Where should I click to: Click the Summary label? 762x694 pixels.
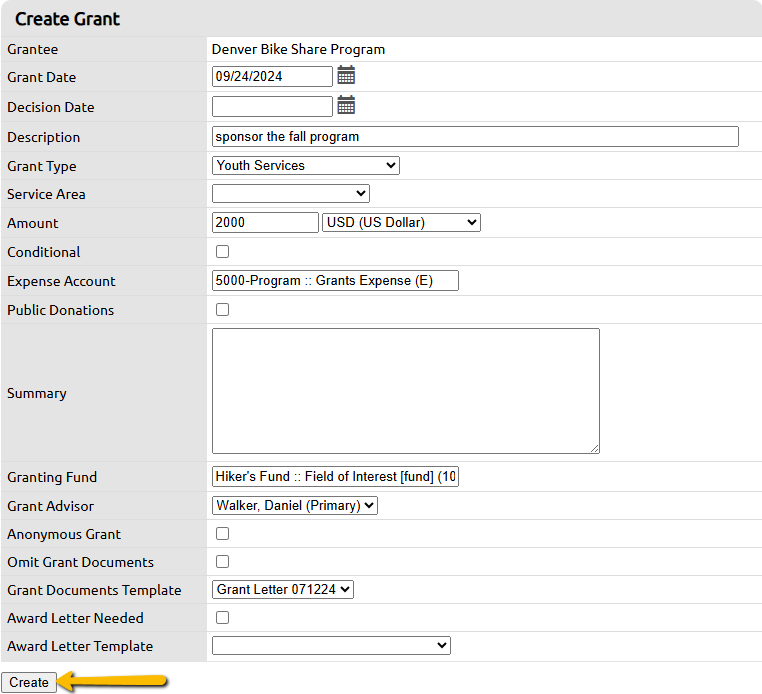coord(37,394)
